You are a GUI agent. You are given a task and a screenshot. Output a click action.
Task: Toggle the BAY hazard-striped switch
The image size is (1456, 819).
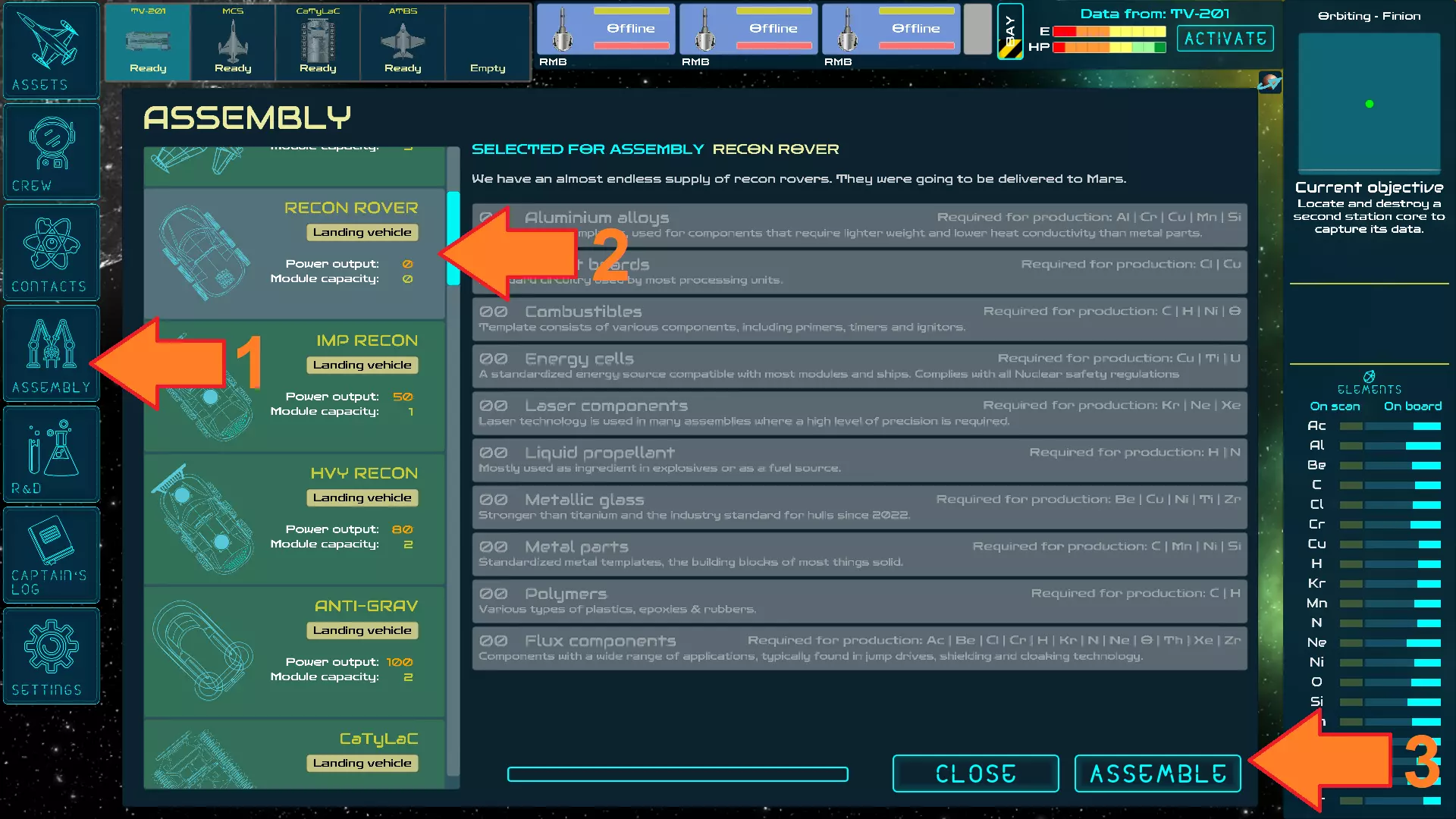pos(1009,32)
